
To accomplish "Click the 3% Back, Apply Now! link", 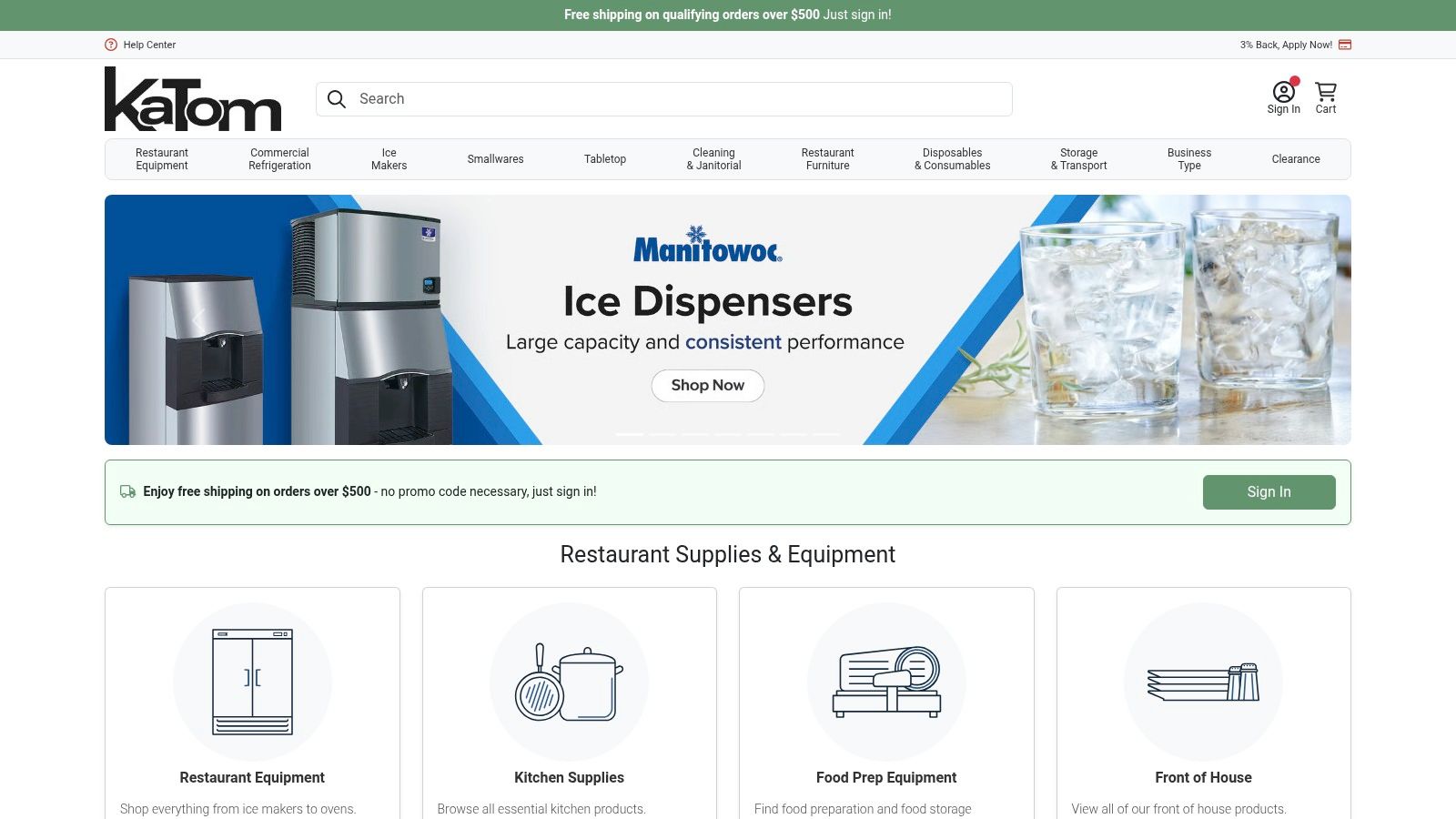I will pyautogui.click(x=1286, y=45).
